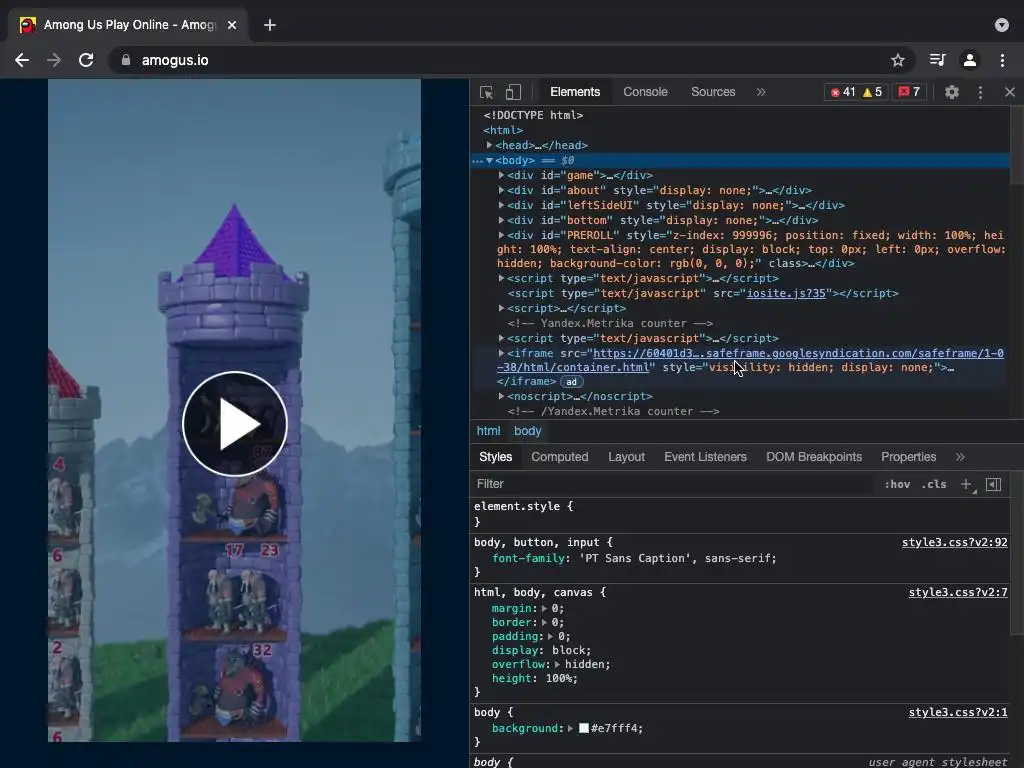1024x768 pixels.
Task: Expand the margin shorthand property
Action: 545,609
